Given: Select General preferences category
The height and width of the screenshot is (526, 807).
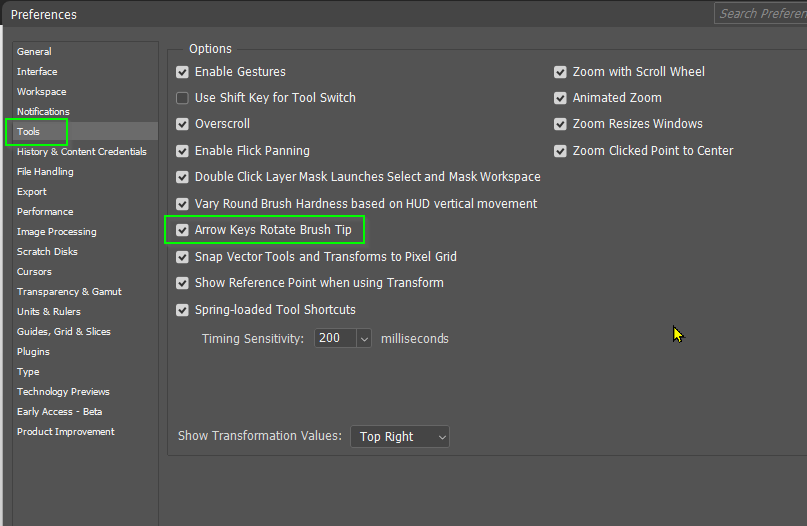Looking at the screenshot, I should click(x=34, y=52).
